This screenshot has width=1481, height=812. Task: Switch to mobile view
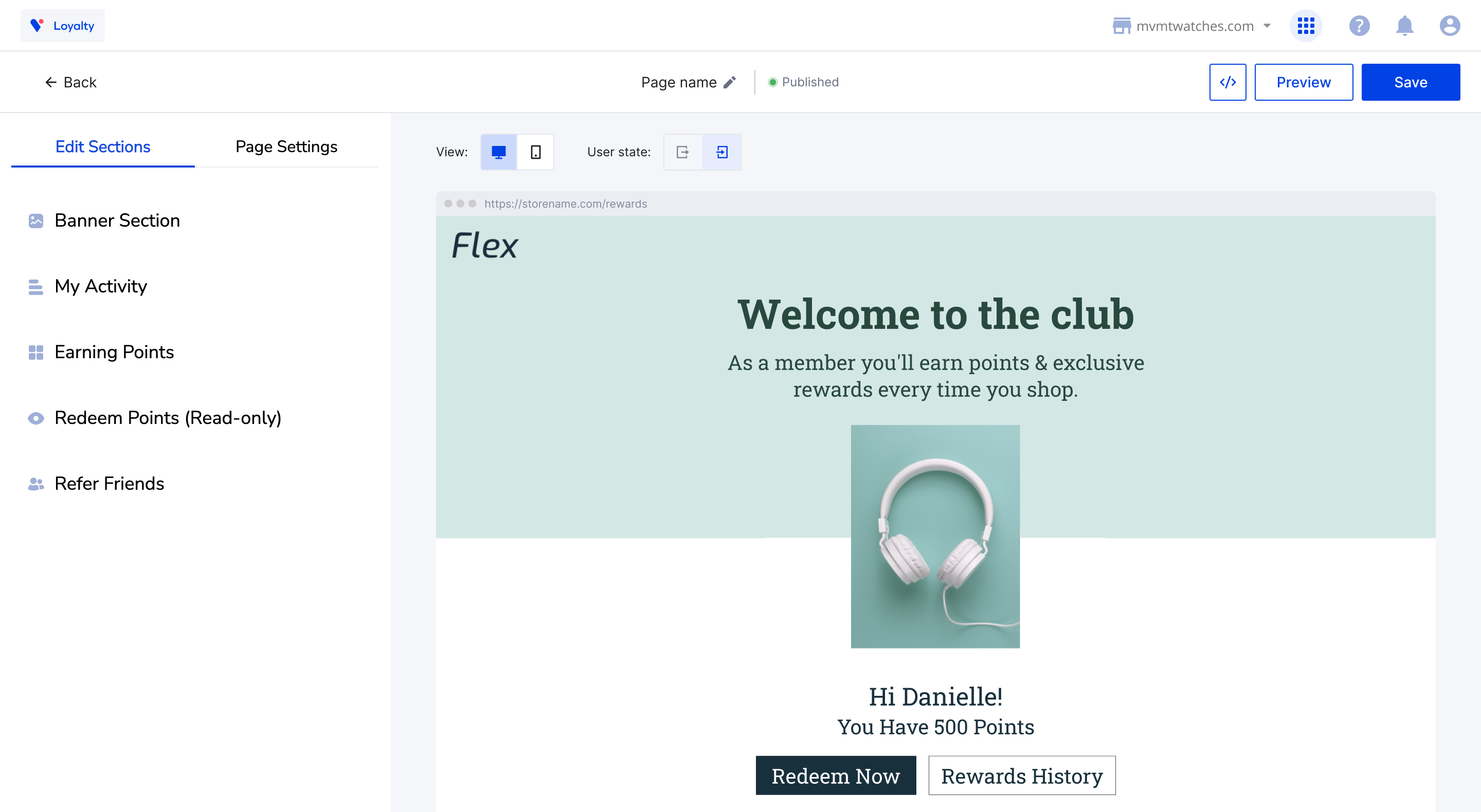535,152
